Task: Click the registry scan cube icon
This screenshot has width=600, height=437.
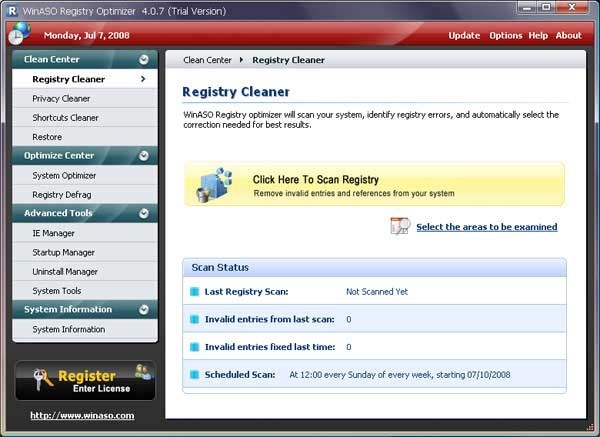Action: pos(215,185)
